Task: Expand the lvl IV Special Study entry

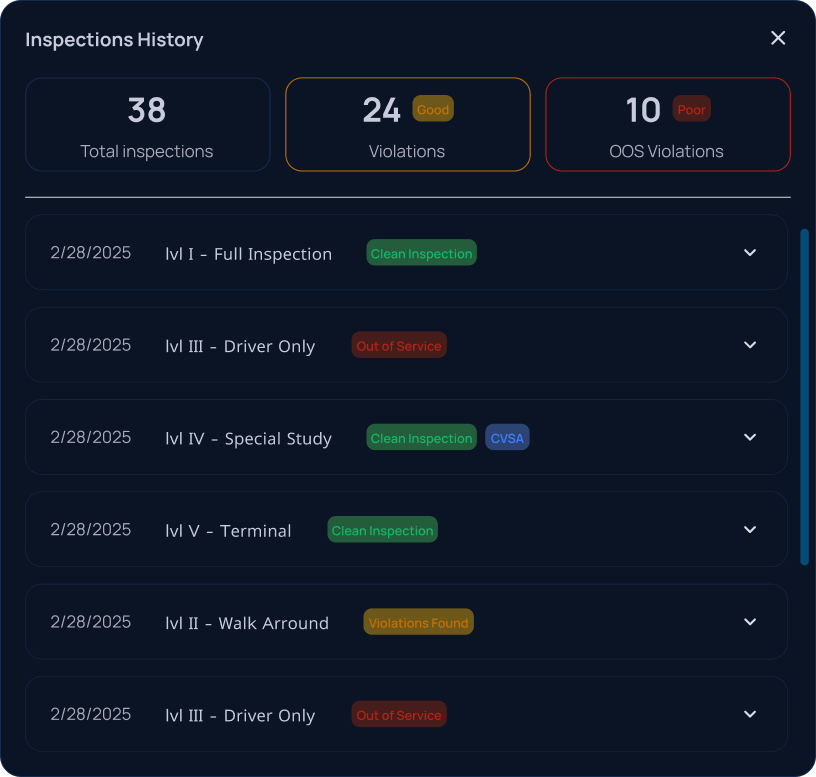Action: click(750, 437)
